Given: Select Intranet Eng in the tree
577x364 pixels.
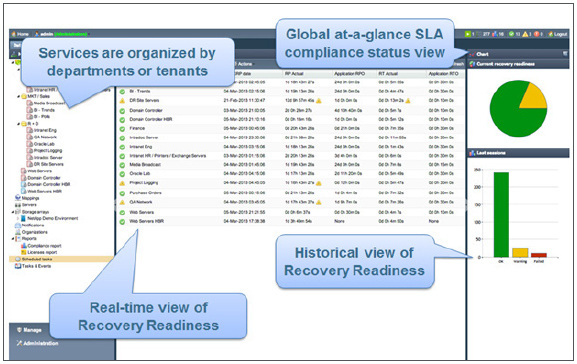Looking at the screenshot, I should pos(42,130).
